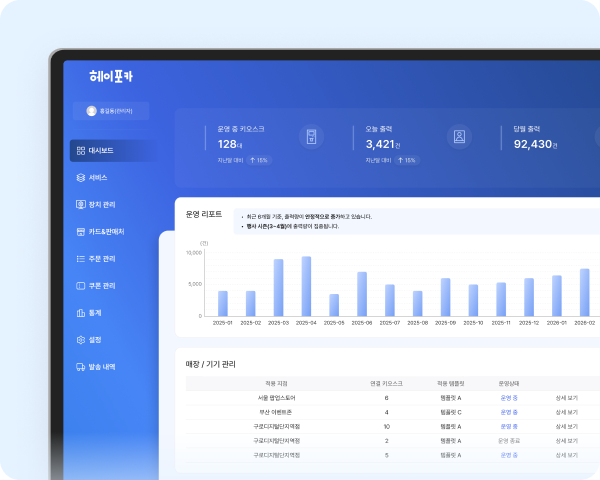Screen dimensions: 600x480
Task: Click 운영 중 status for 서울 팝업스토어
Action: (509, 398)
